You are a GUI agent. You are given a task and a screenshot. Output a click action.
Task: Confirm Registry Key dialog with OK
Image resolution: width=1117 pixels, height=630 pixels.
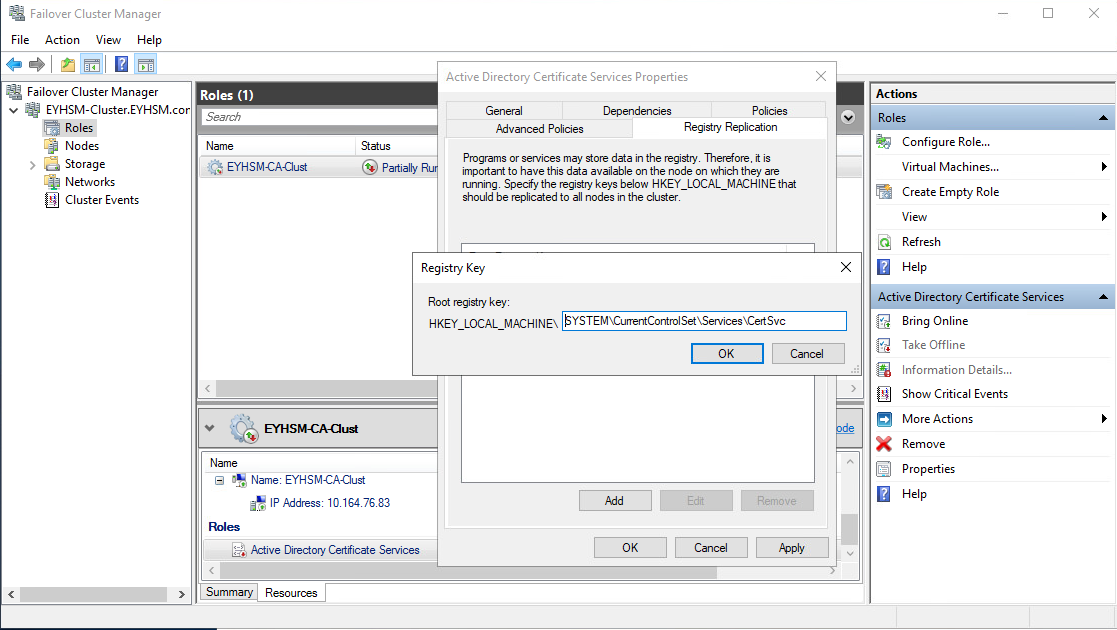click(x=727, y=353)
